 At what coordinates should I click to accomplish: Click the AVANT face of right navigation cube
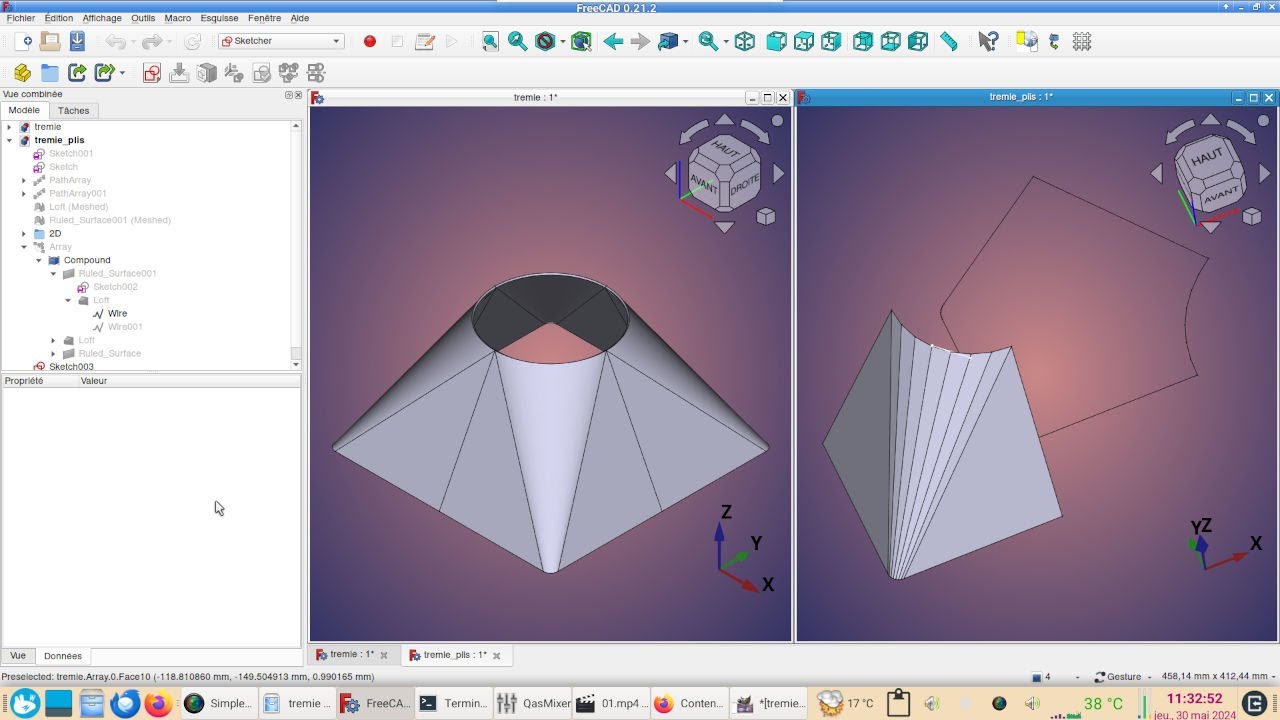pos(1220,198)
